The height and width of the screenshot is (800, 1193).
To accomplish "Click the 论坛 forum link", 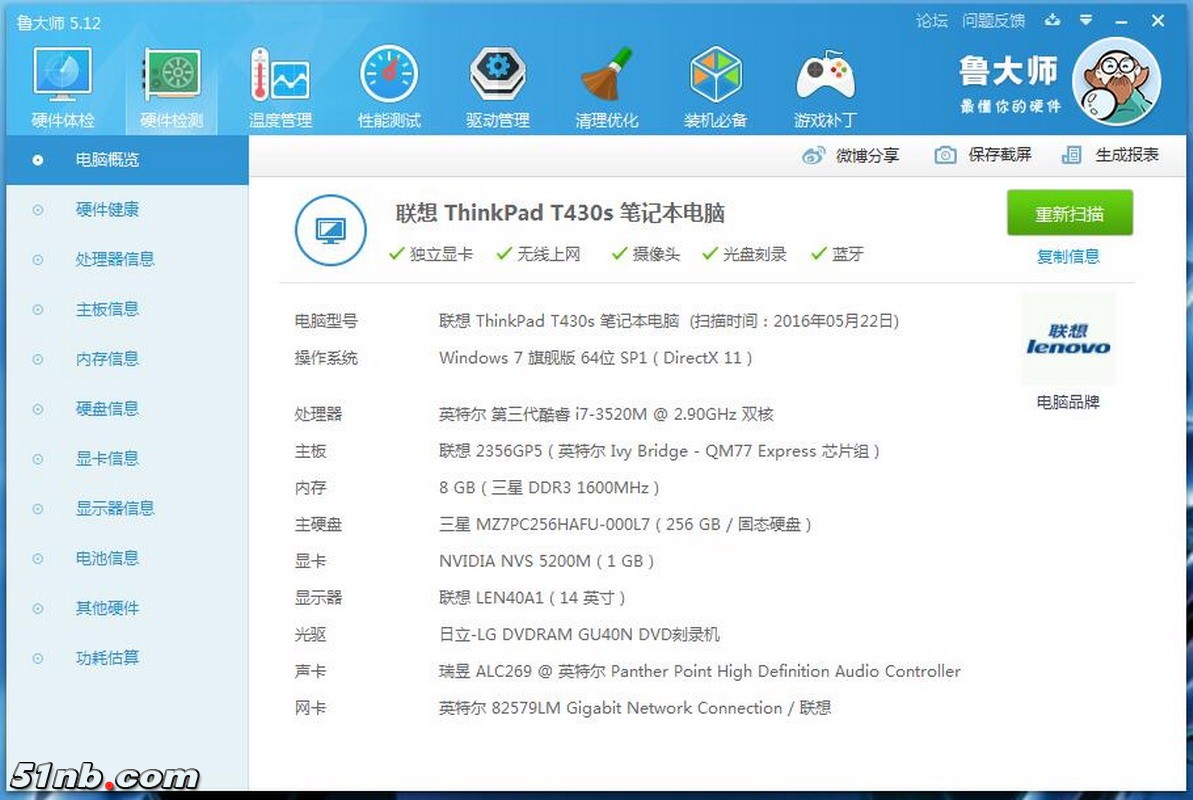I will coord(931,21).
